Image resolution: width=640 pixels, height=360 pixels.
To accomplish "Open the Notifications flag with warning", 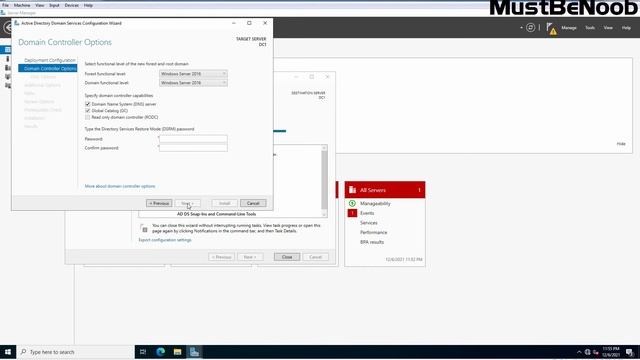I will (551, 28).
